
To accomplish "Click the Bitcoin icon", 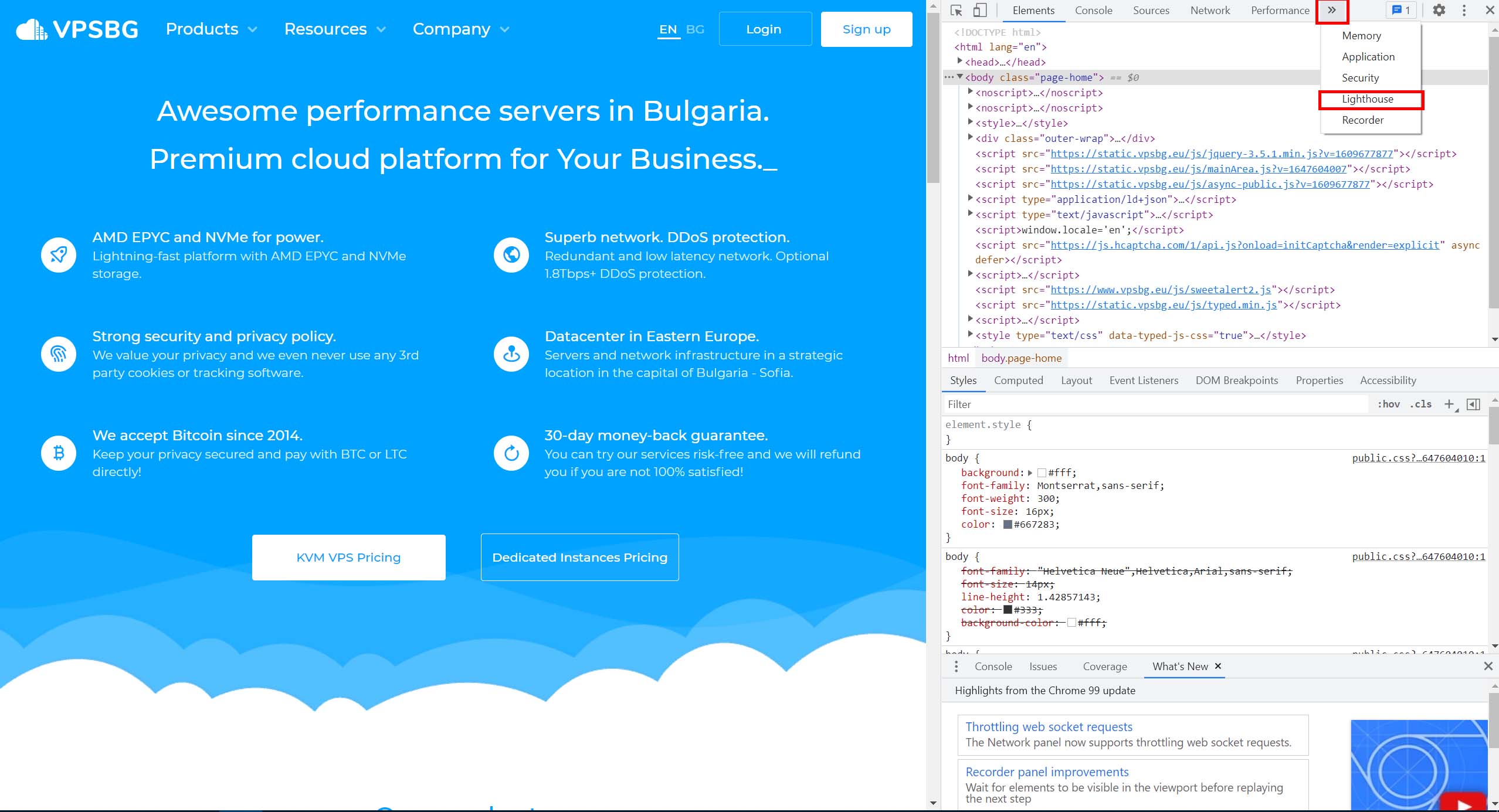I will pos(59,453).
